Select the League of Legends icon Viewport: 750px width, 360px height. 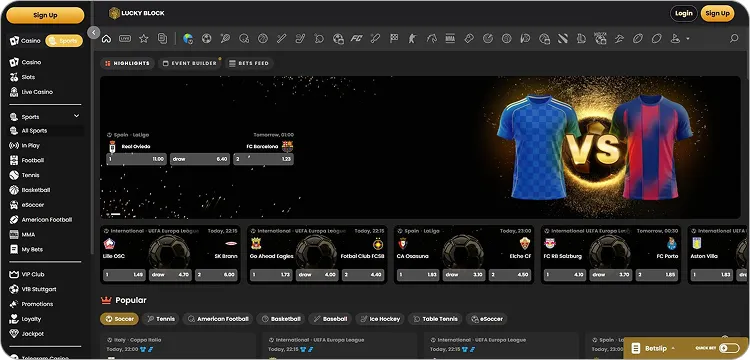(x=582, y=39)
